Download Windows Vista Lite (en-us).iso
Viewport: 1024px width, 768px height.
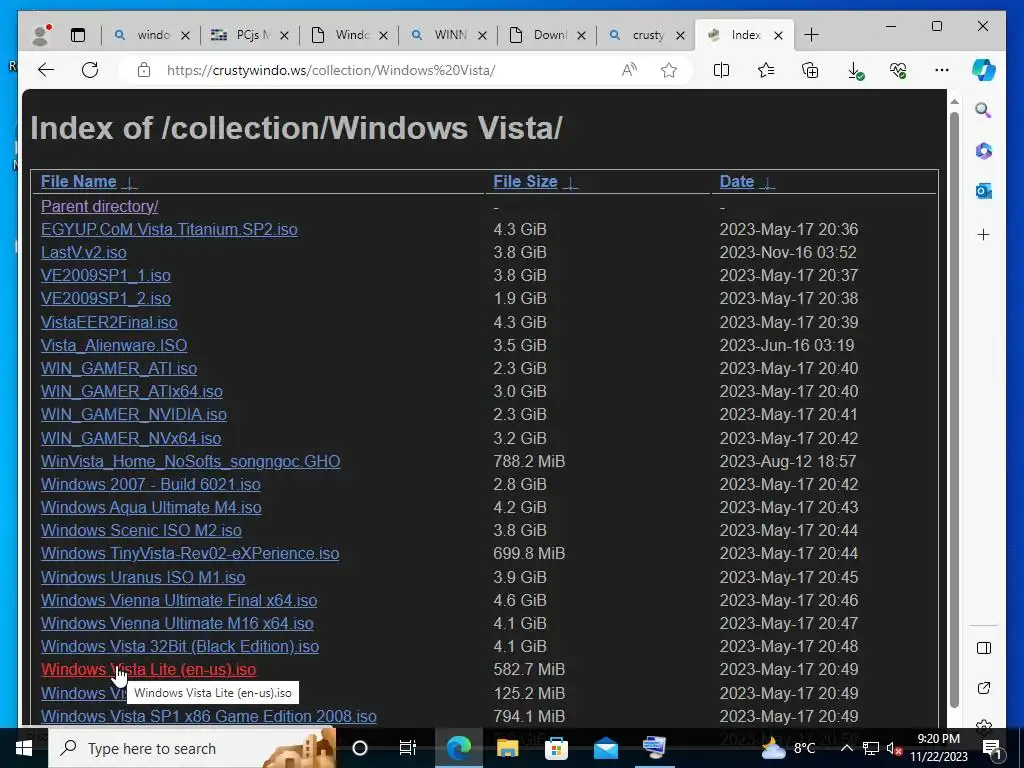[x=148, y=669]
